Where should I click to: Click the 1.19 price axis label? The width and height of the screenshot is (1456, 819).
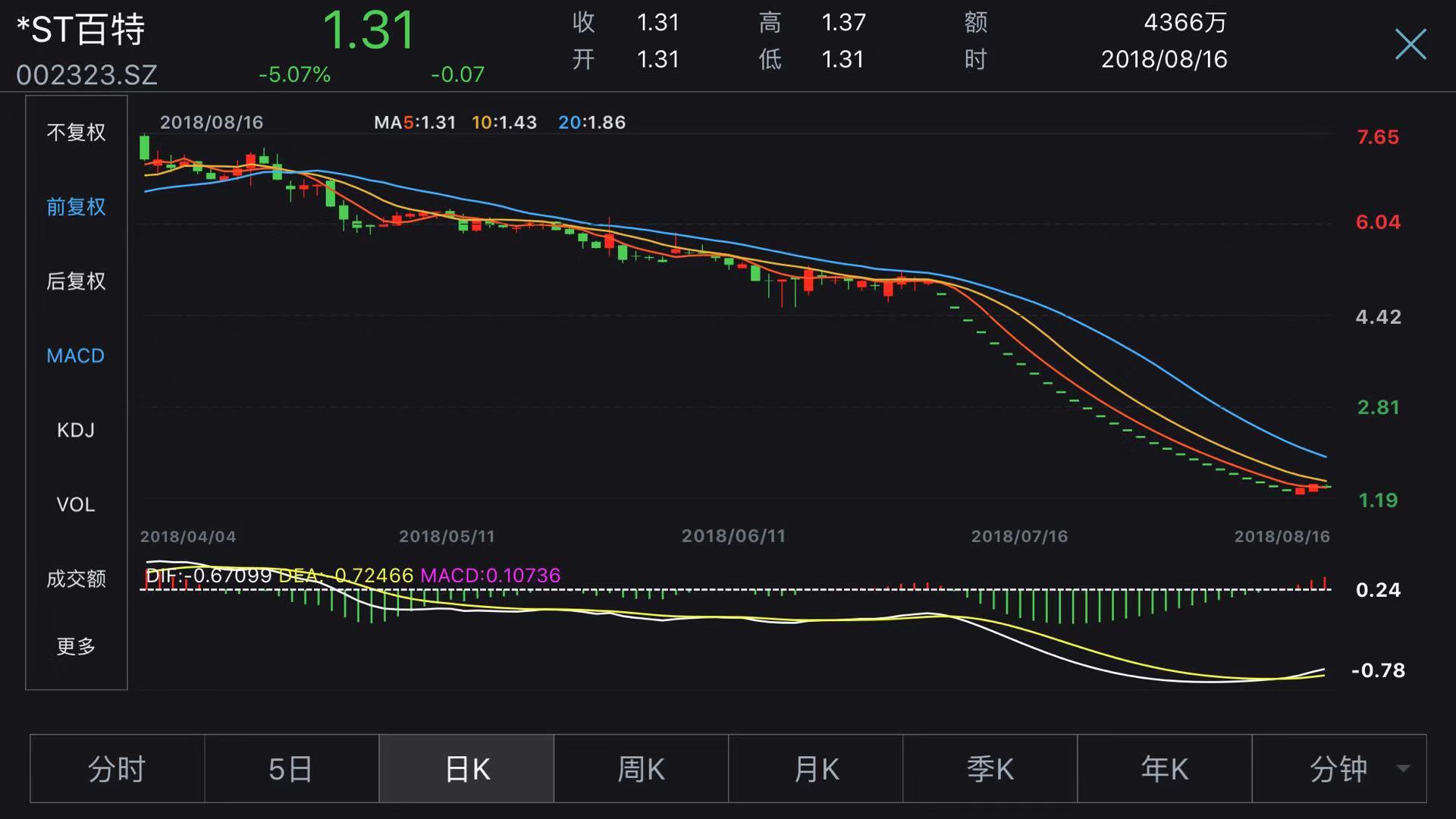tap(1378, 500)
